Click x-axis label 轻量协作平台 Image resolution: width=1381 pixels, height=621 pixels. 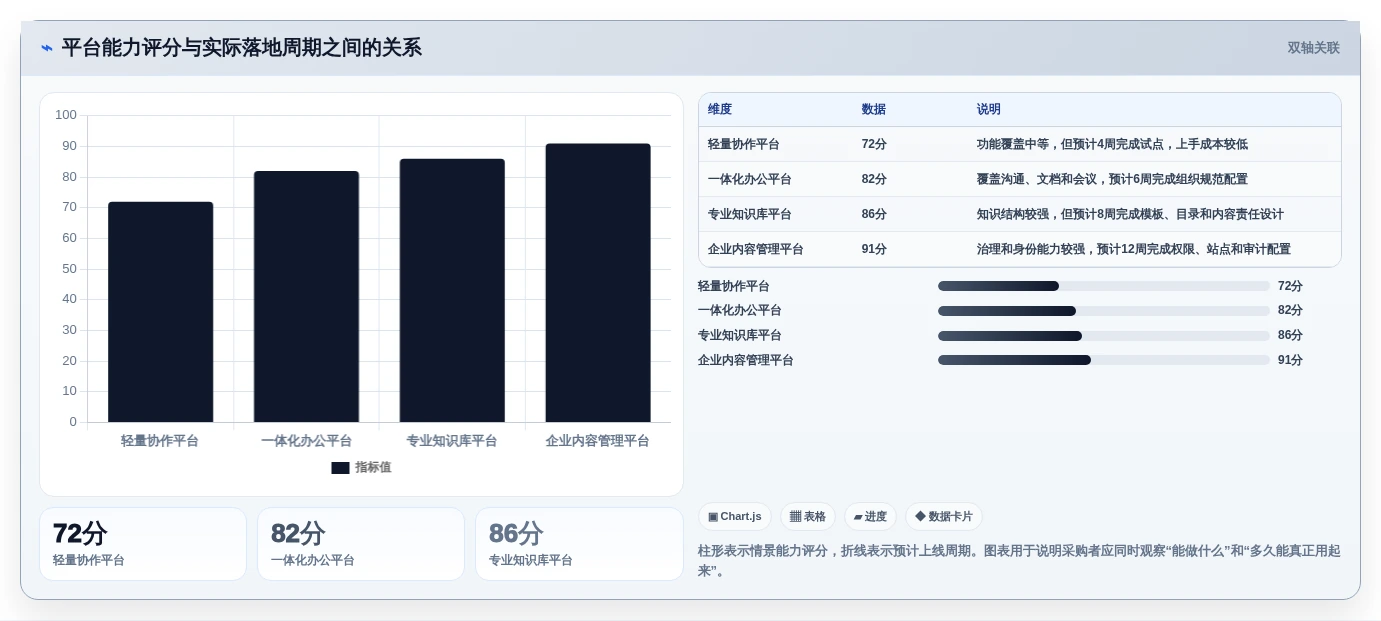(160, 441)
